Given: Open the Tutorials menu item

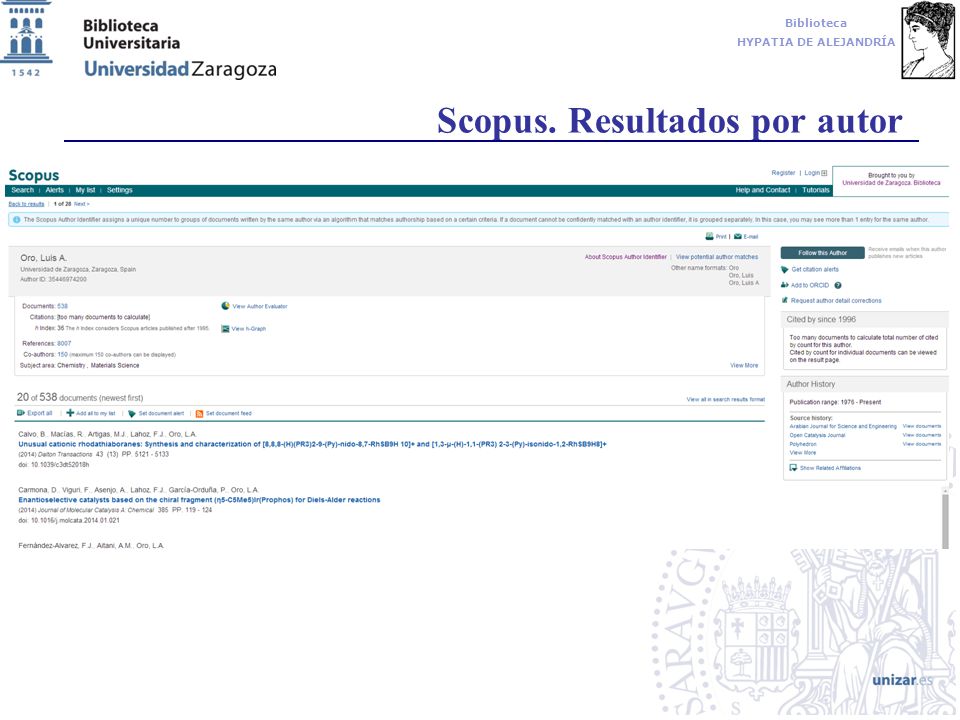Looking at the screenshot, I should click(816, 190).
